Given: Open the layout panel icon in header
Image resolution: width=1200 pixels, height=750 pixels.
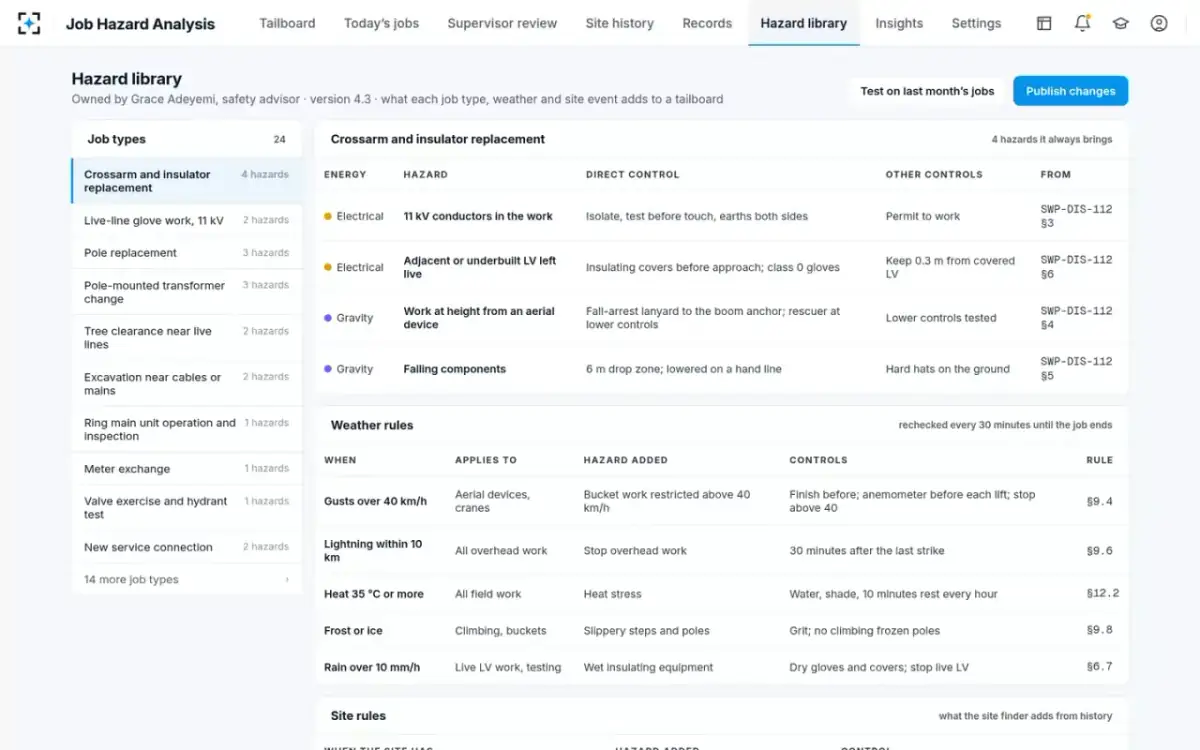Looking at the screenshot, I should coord(1044,23).
